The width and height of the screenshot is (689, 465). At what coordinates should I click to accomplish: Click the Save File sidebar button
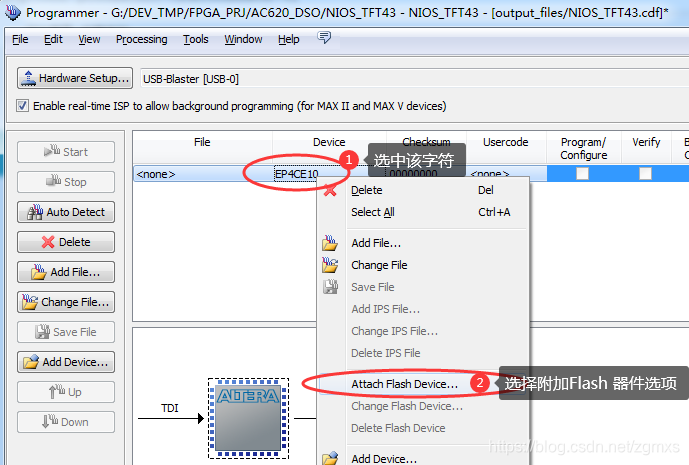[66, 332]
